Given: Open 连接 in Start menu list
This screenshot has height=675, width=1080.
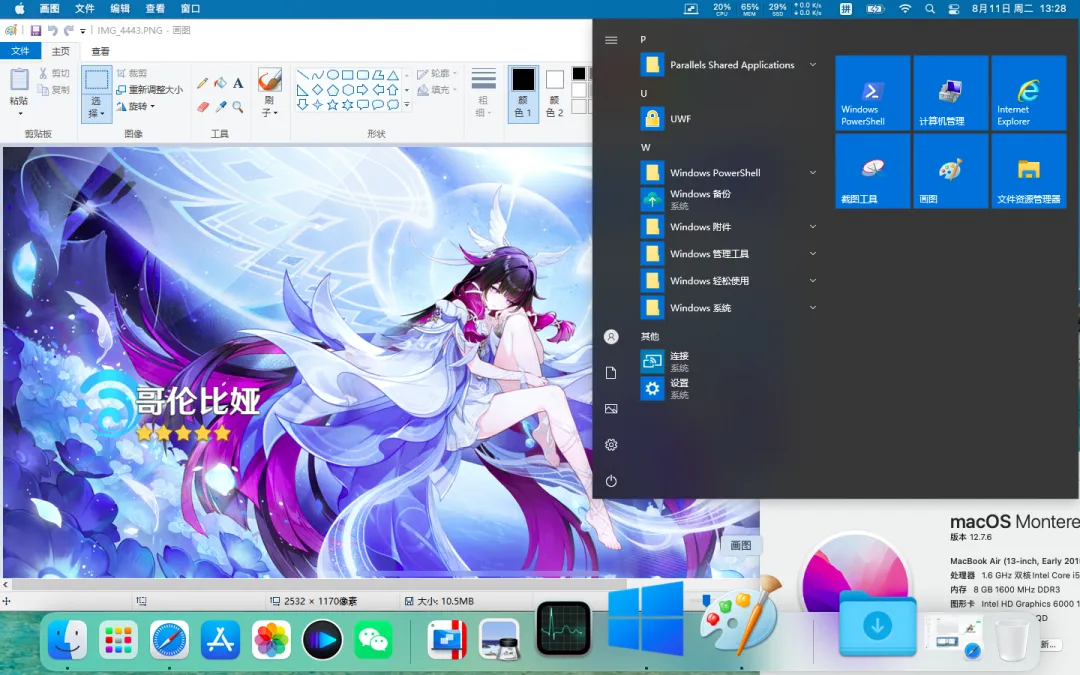Looking at the screenshot, I should 730,362.
